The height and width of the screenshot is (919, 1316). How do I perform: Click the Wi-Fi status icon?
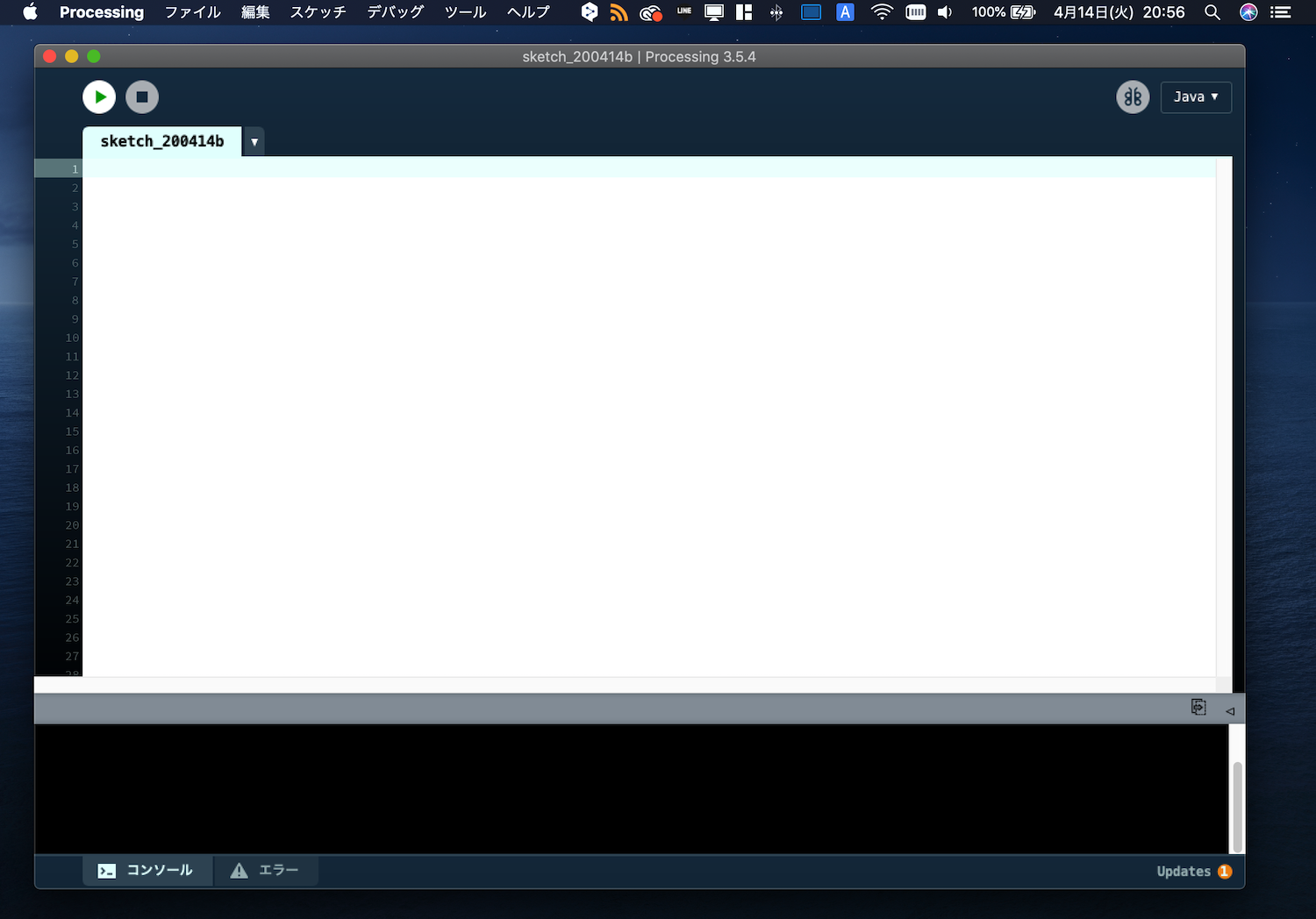[x=881, y=12]
